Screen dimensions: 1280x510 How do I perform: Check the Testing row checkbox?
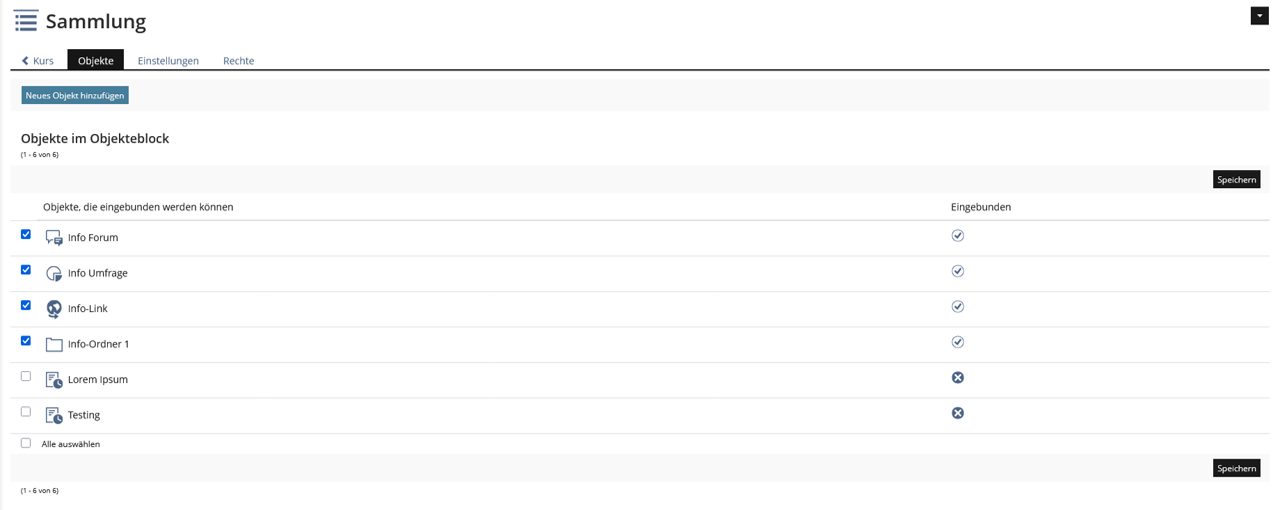click(x=26, y=411)
